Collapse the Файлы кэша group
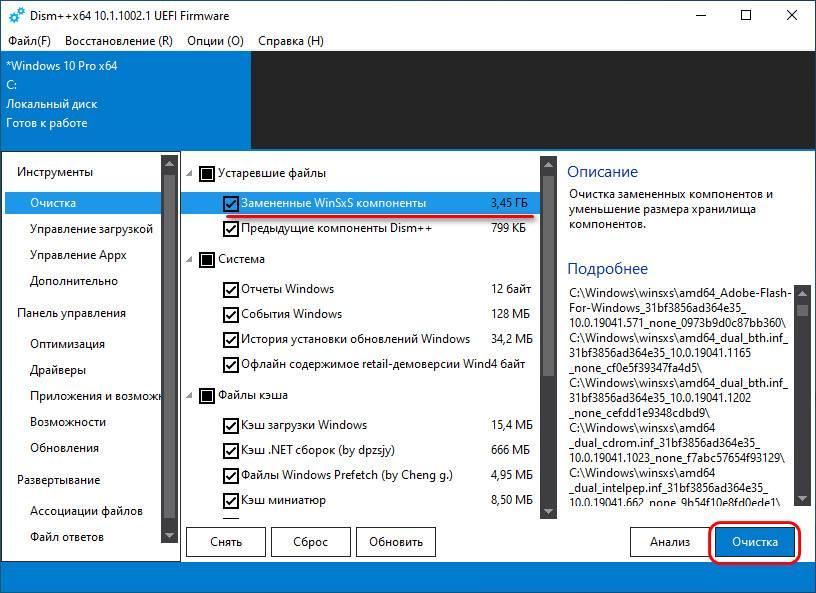This screenshot has height=593, width=816. click(x=189, y=396)
